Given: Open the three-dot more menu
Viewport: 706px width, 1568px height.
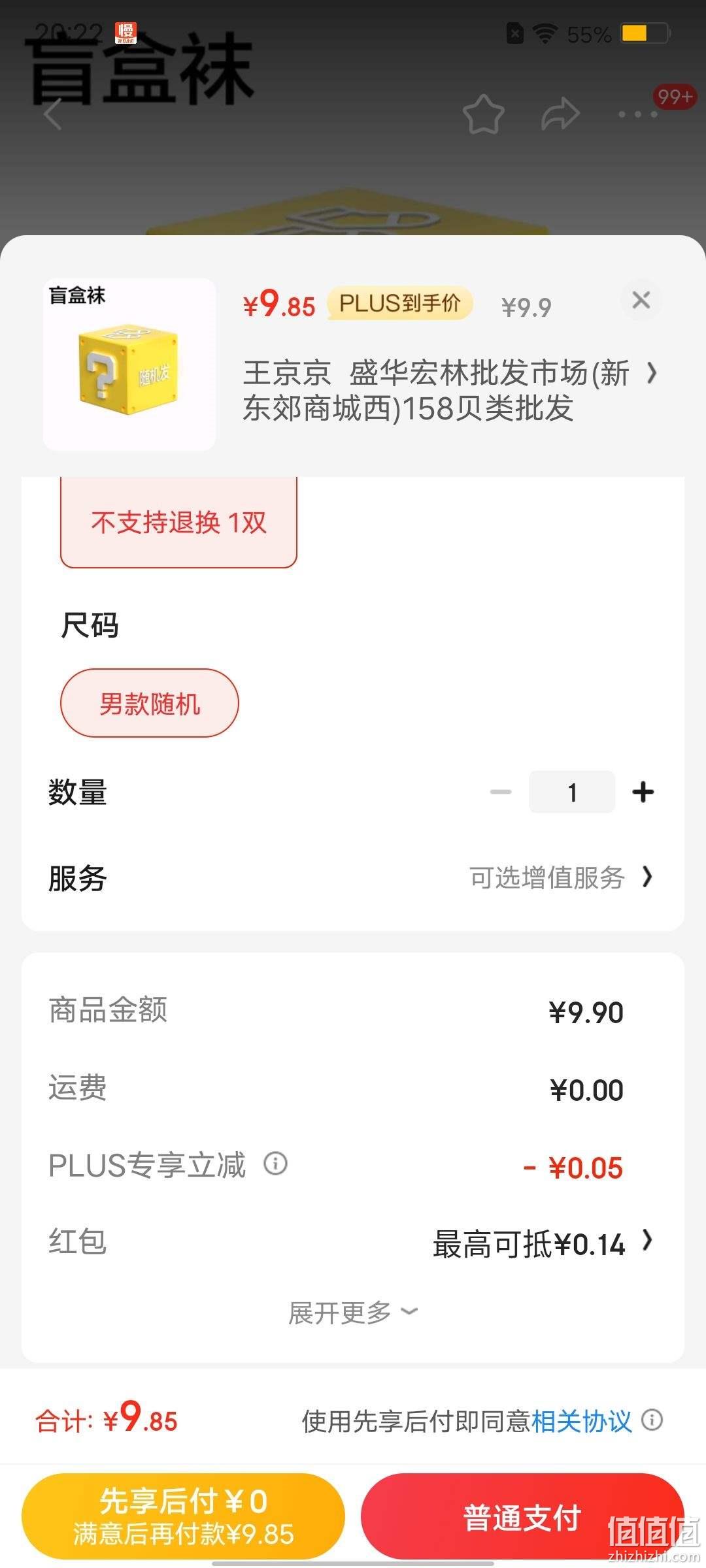Looking at the screenshot, I should point(638,114).
